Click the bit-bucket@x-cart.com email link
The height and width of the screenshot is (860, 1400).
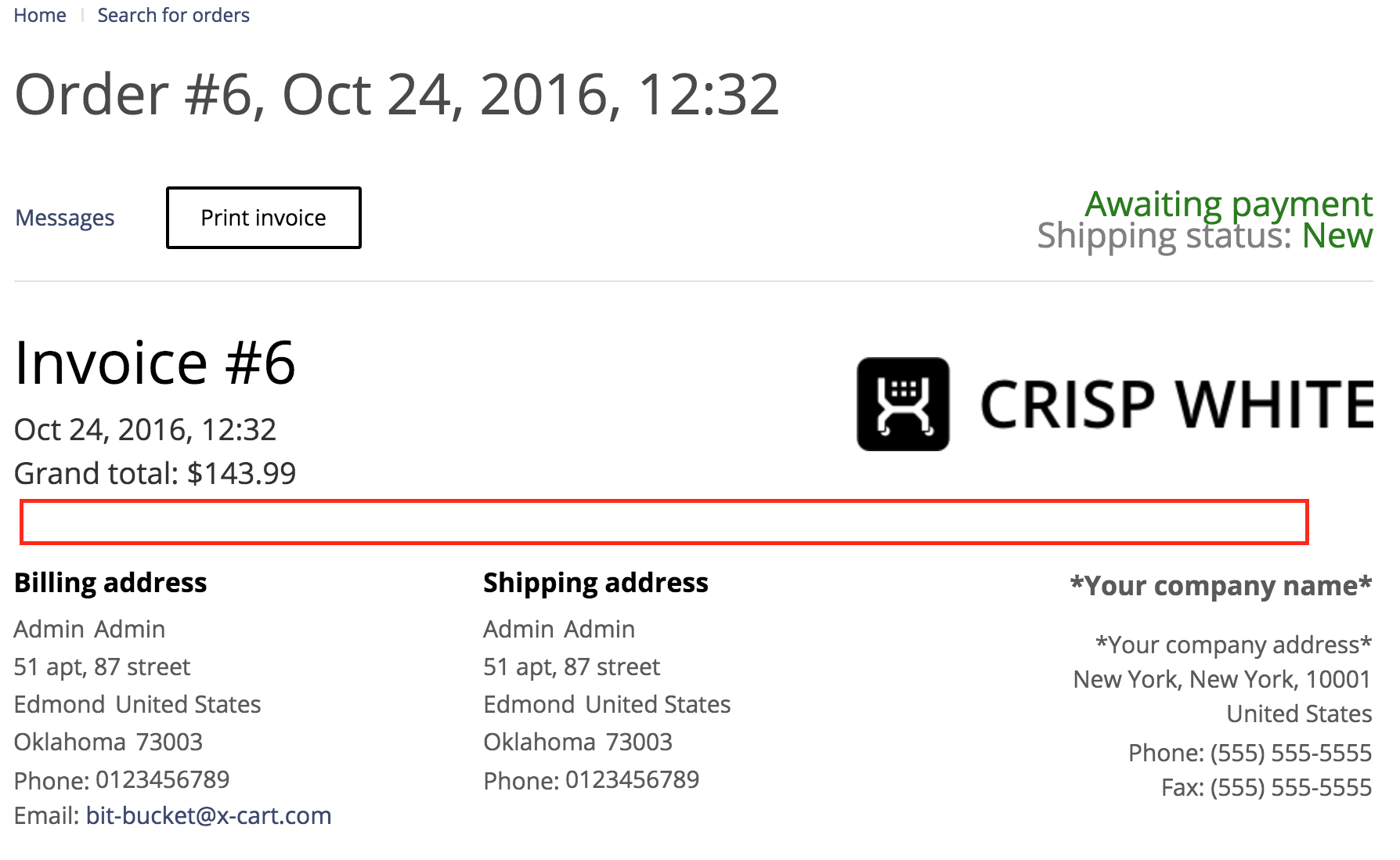208,816
